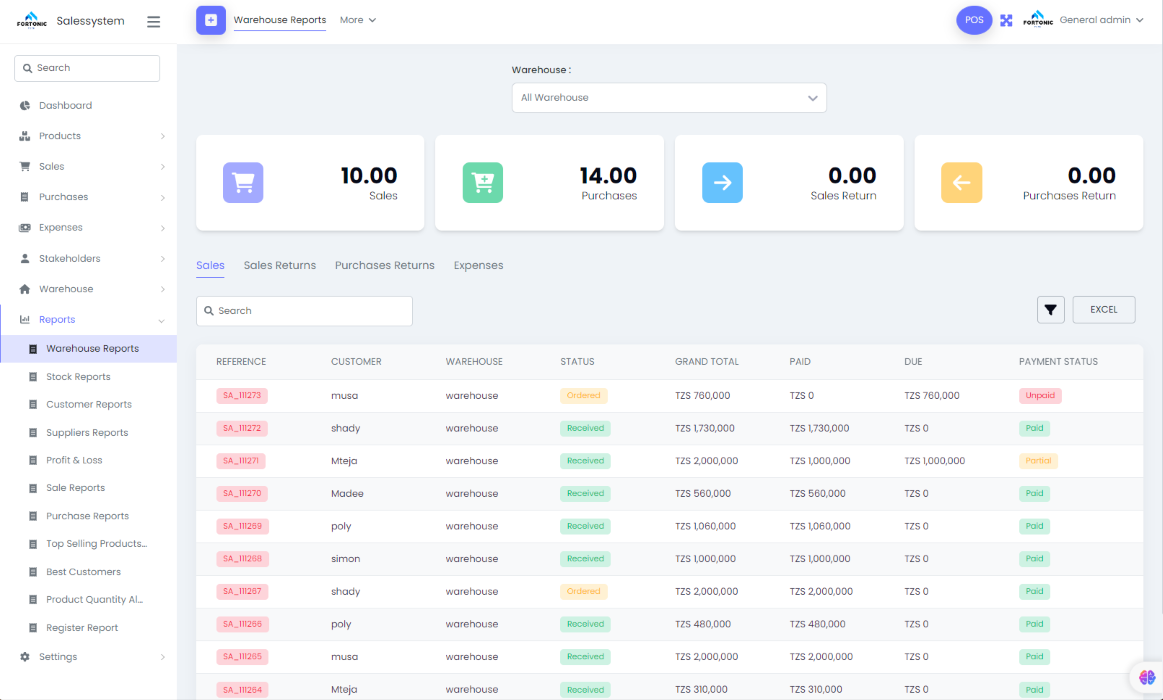
Task: Expand the More menu in top bar
Action: tap(357, 20)
